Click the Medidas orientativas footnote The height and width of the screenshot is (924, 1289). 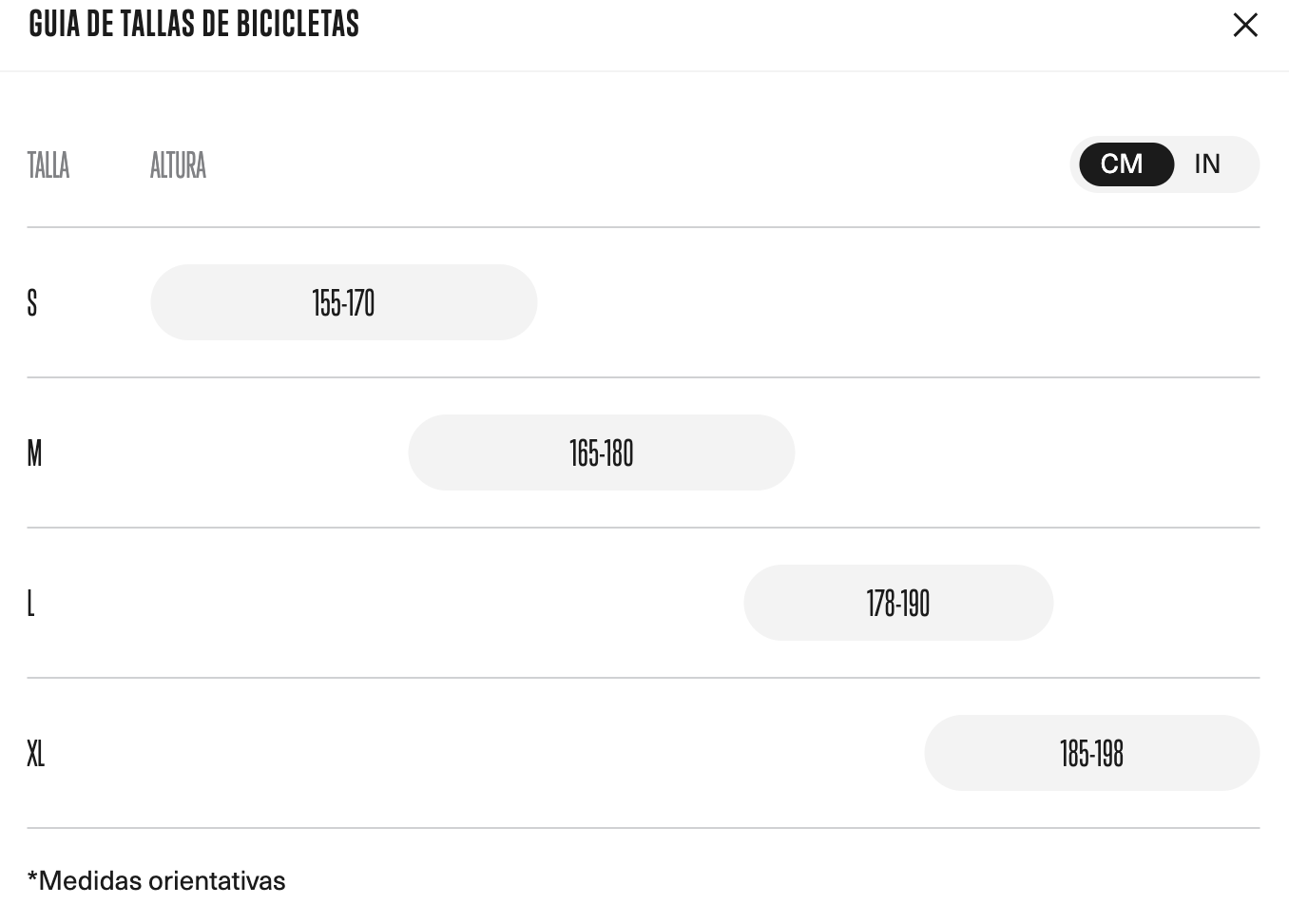coord(162,881)
